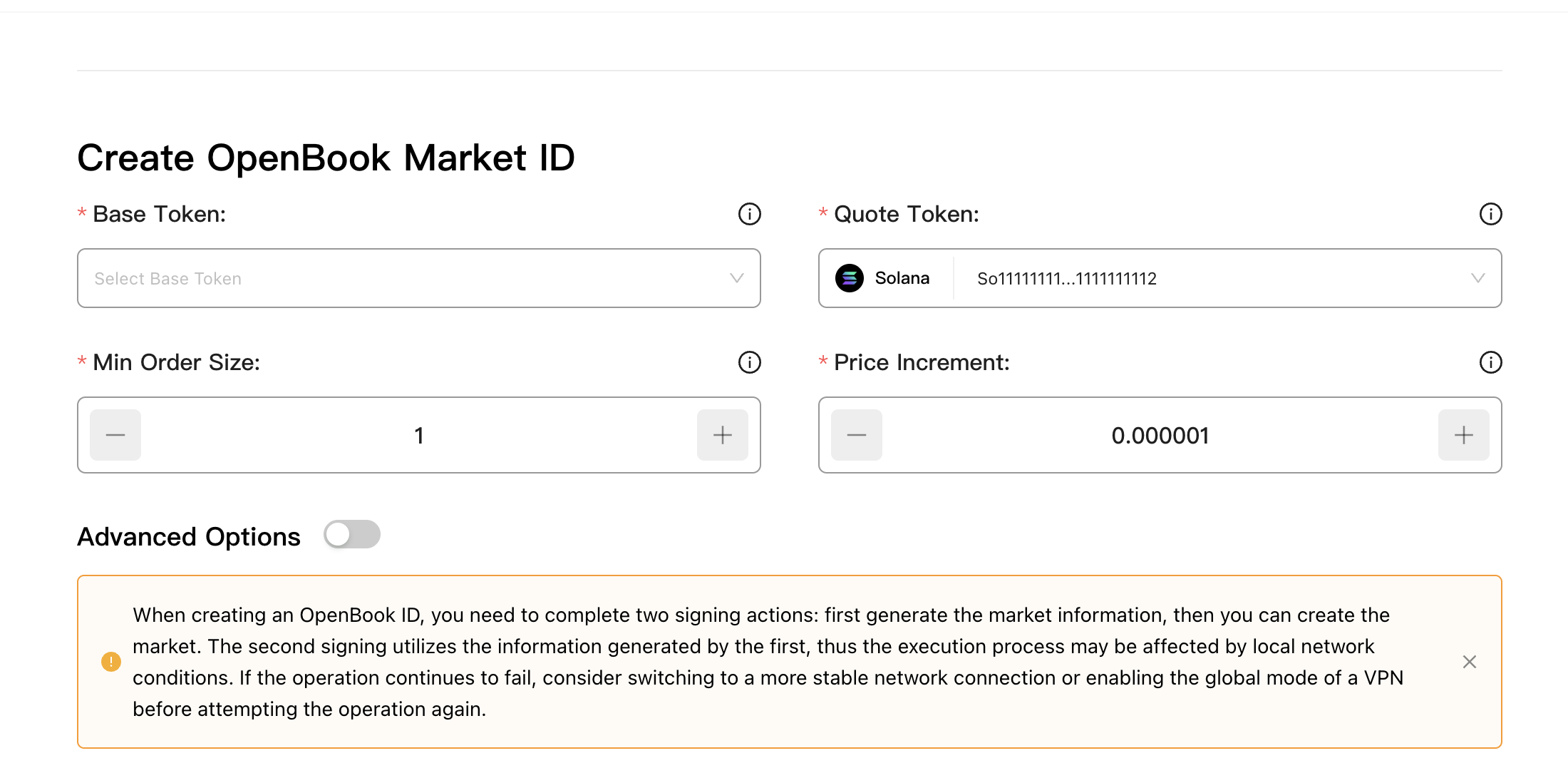Show the Price Increment info tooltip
The image size is (1568, 773).
(1490, 362)
